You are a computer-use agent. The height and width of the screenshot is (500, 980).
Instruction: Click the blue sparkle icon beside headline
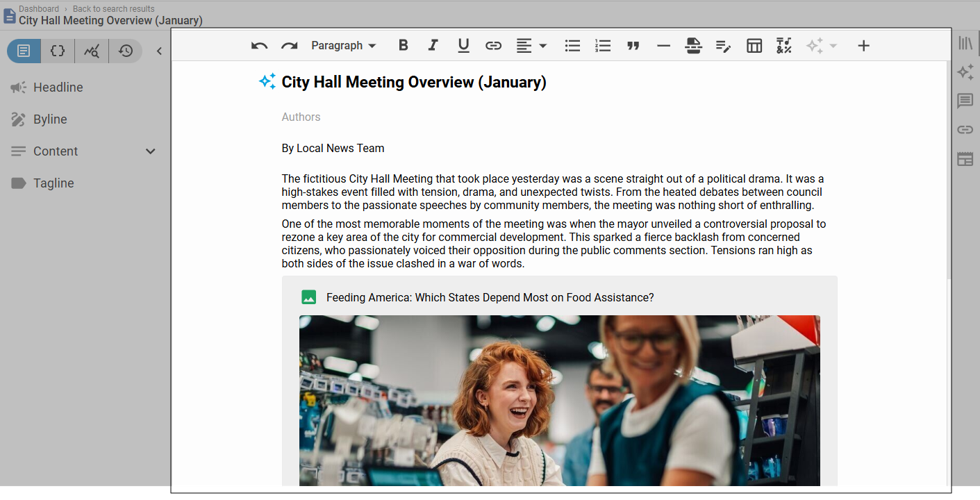[x=268, y=81]
